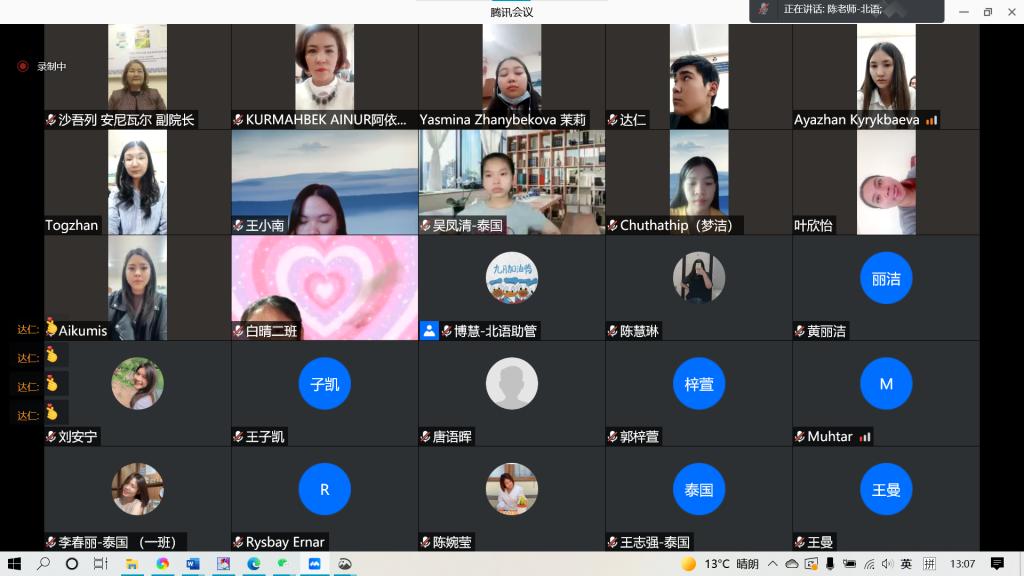Select Yasmina Zhanybekova's video tile
Screen dimensions: 1024x576
pos(511,76)
